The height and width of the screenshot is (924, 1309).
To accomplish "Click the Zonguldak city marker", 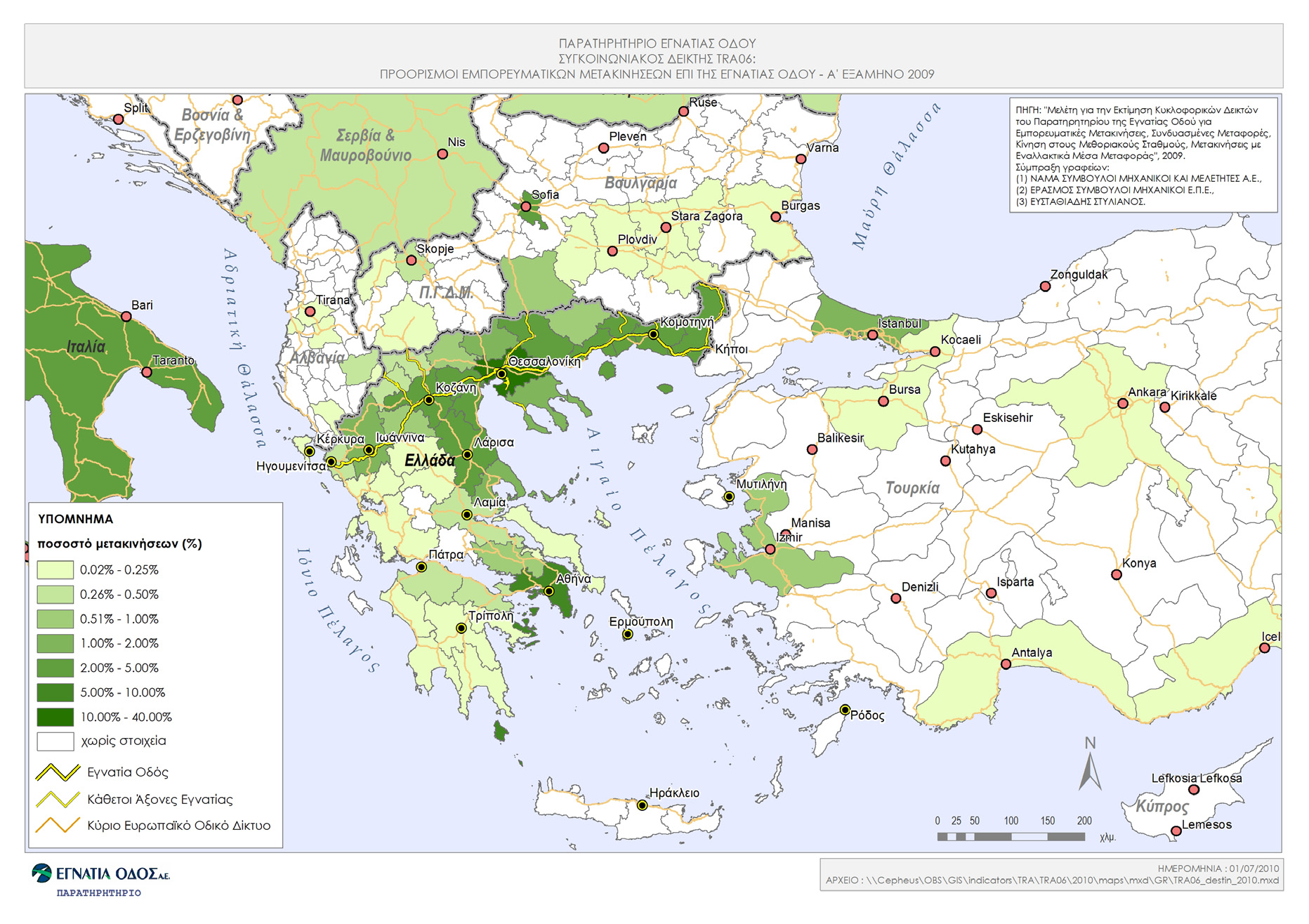I will tap(1045, 286).
